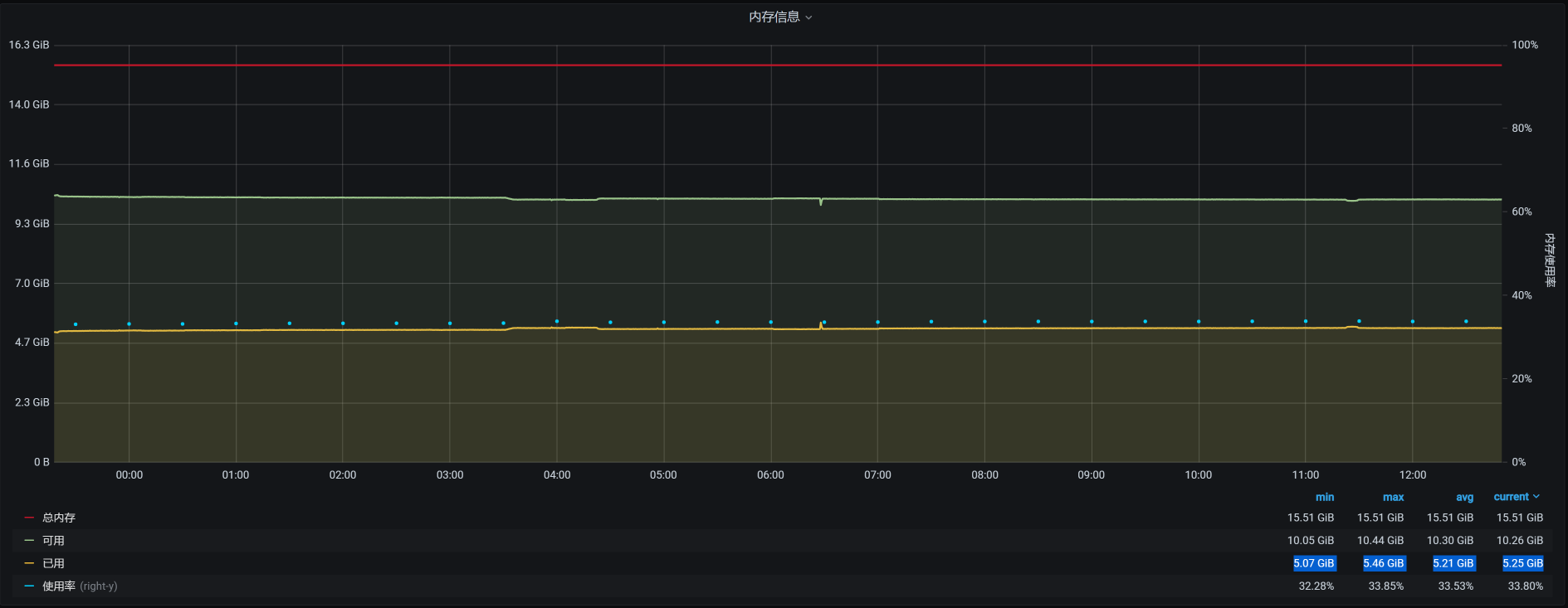The width and height of the screenshot is (1568, 608).
Task: Sort the legend by the avg column
Action: (1464, 497)
